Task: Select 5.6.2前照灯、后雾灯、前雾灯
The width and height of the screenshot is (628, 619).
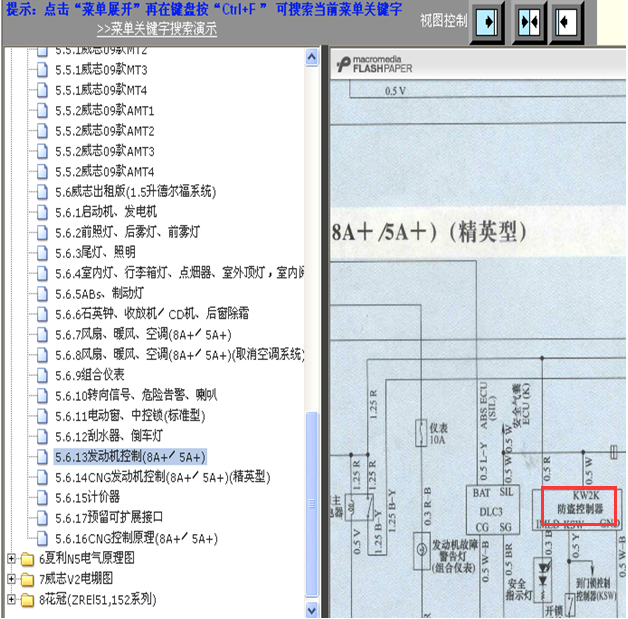Action: point(127,232)
